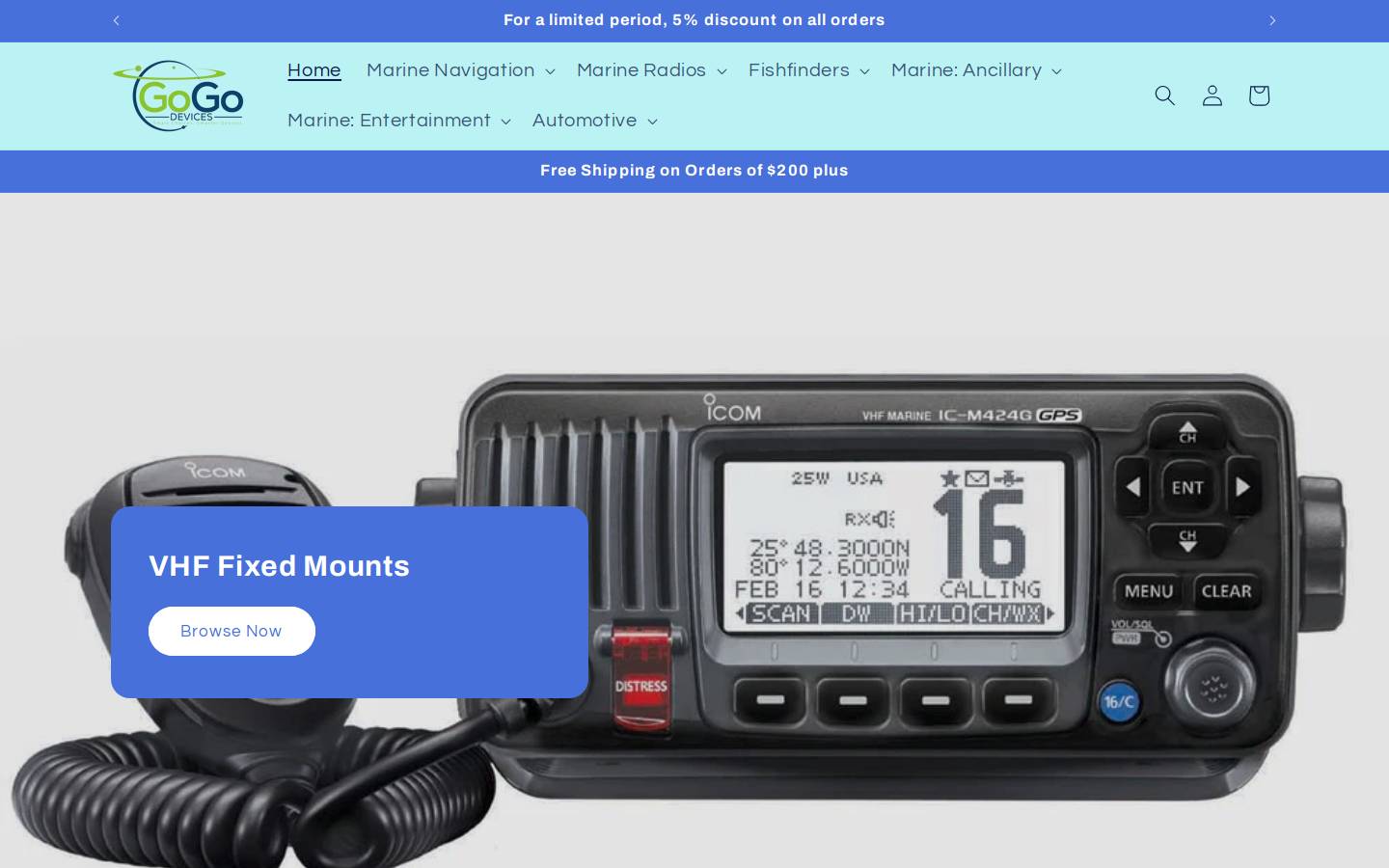Image resolution: width=1389 pixels, height=868 pixels.
Task: Expand the Fishfinders menu
Action: click(x=808, y=70)
